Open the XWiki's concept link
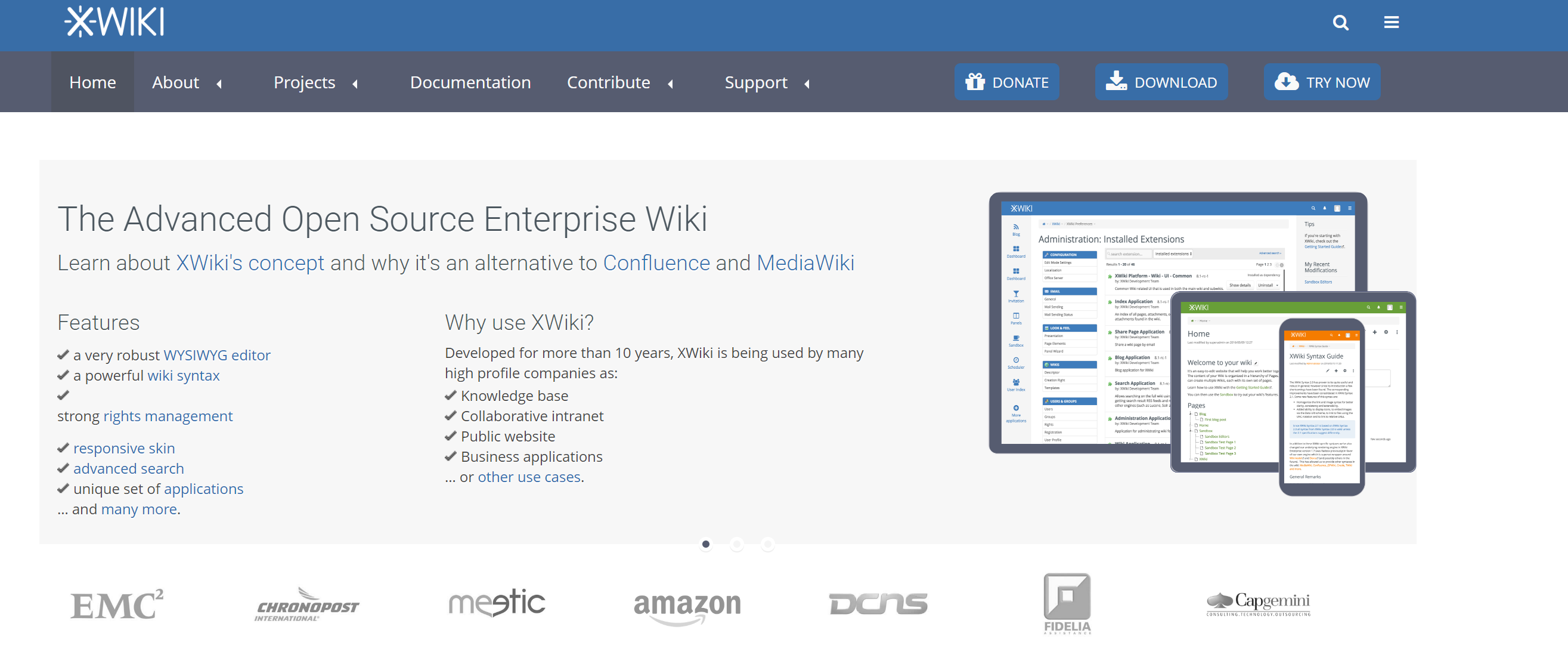 pyautogui.click(x=250, y=263)
